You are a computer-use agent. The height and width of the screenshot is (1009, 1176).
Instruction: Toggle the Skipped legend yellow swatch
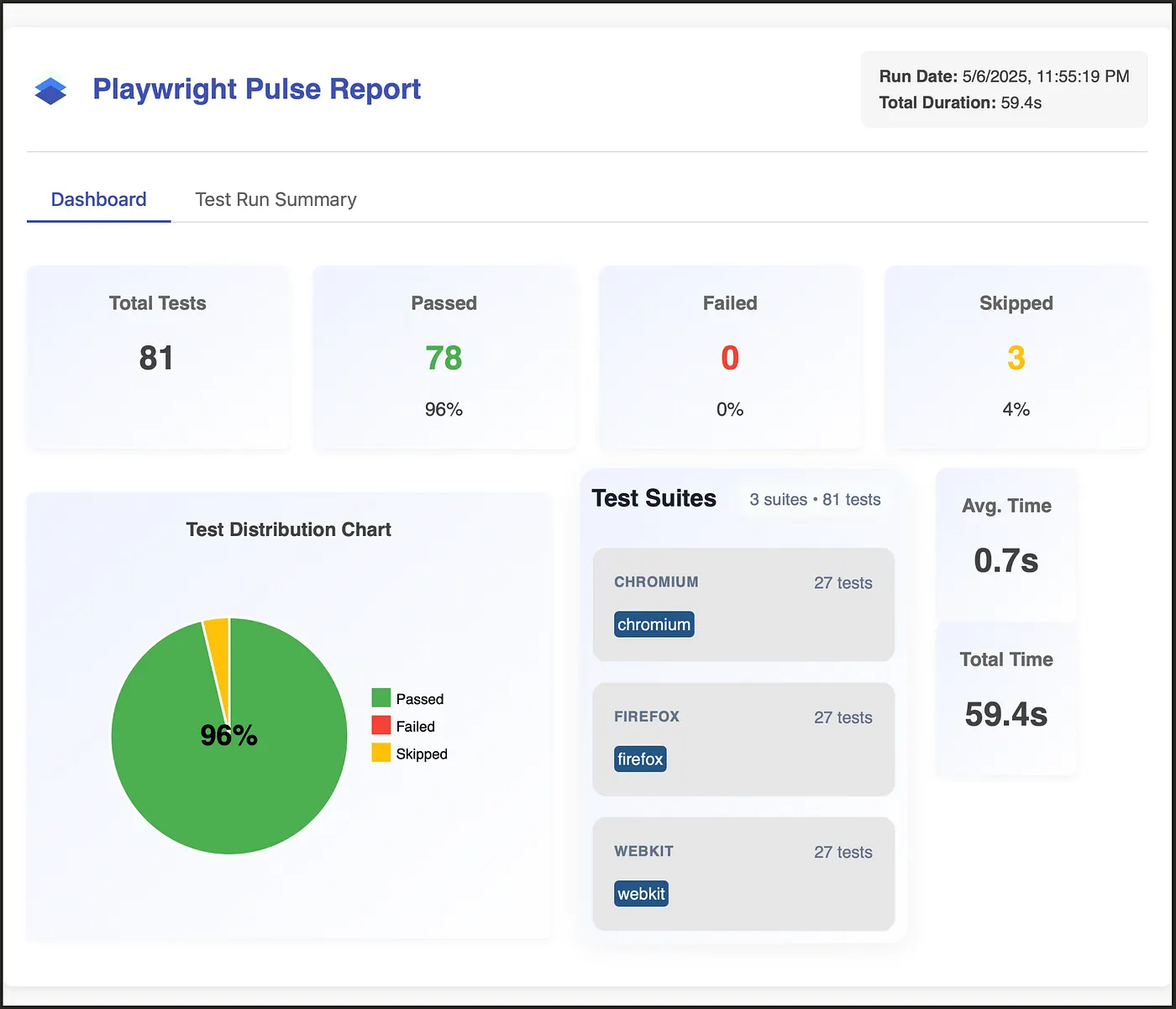[x=381, y=753]
